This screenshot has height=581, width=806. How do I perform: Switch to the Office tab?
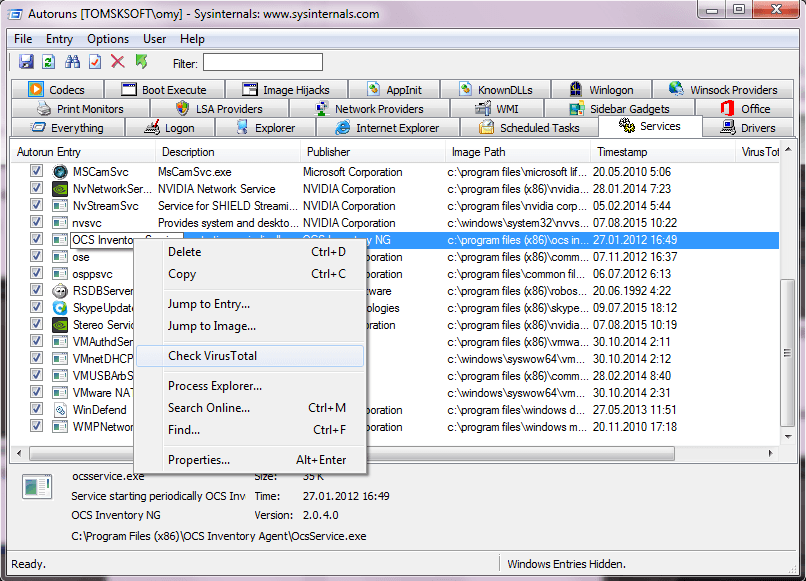coord(745,108)
